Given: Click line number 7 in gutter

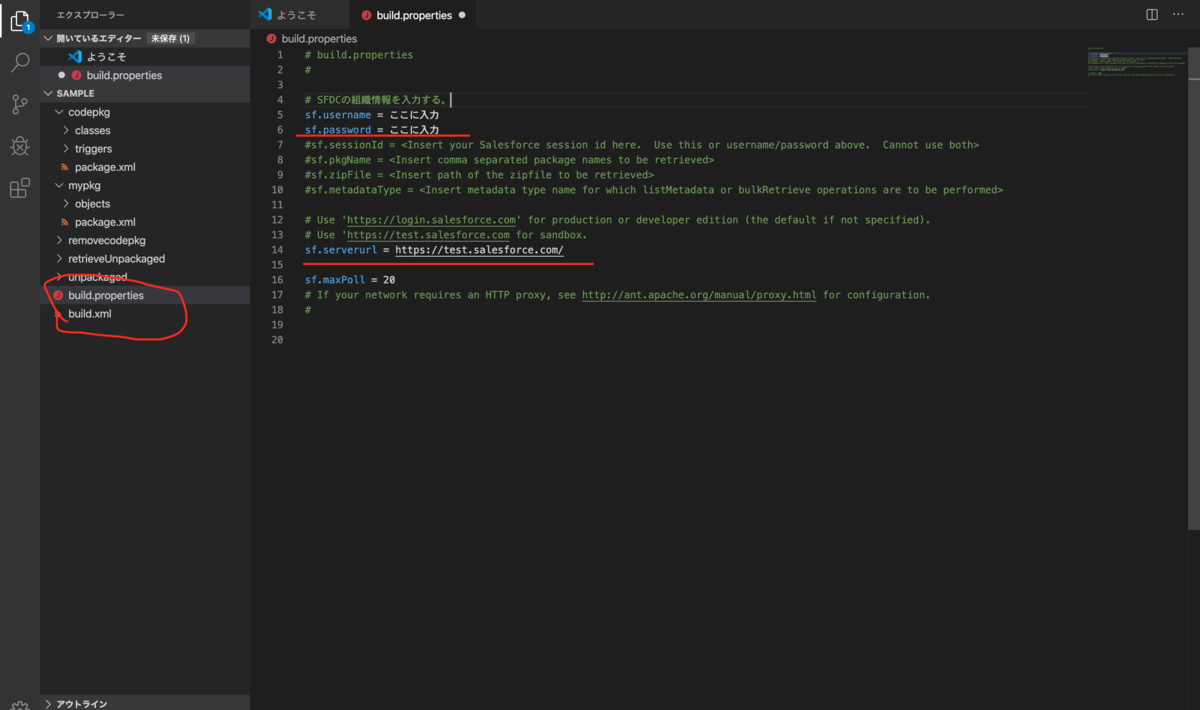Looking at the screenshot, I should click(x=280, y=145).
